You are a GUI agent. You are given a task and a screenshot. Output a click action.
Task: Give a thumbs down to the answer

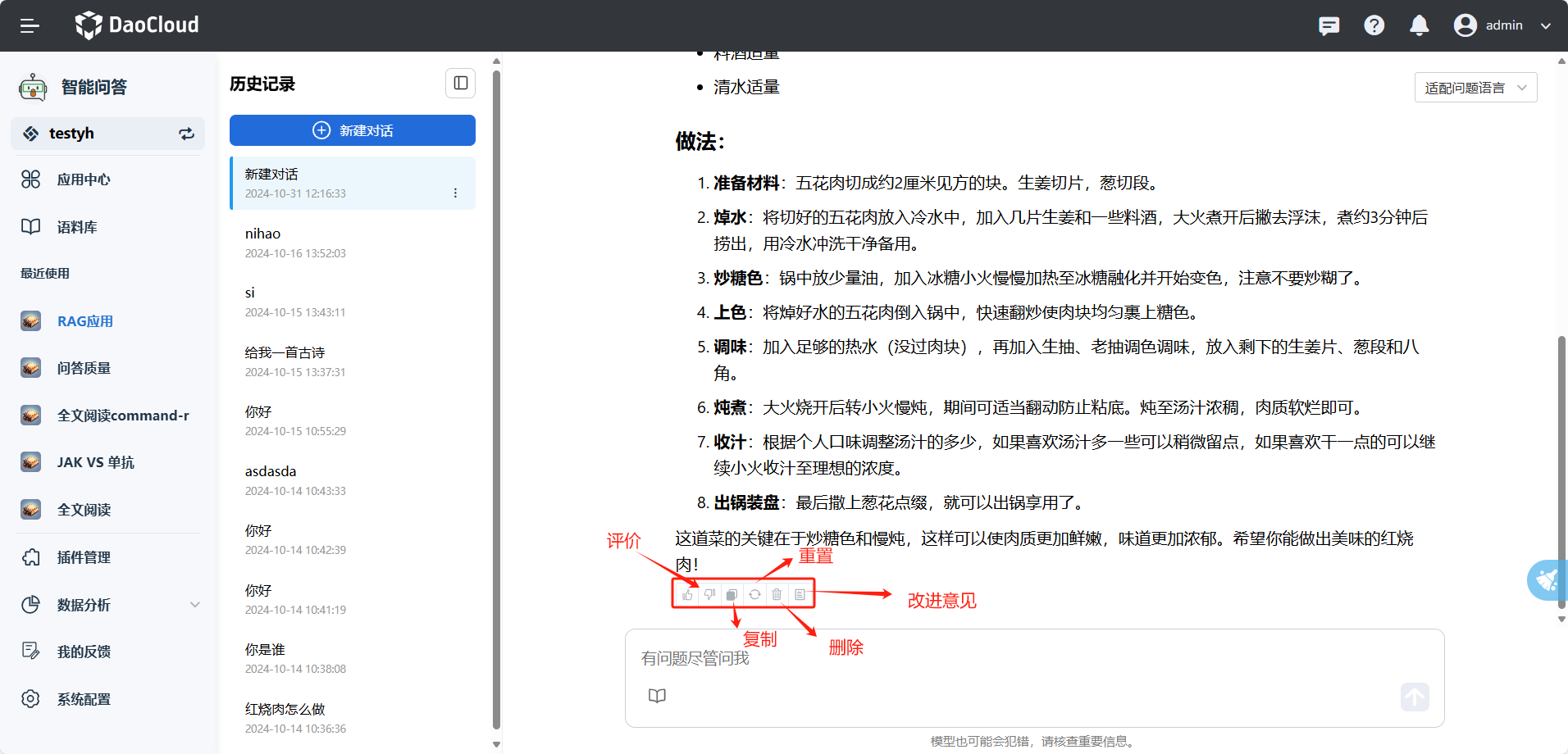click(x=709, y=595)
